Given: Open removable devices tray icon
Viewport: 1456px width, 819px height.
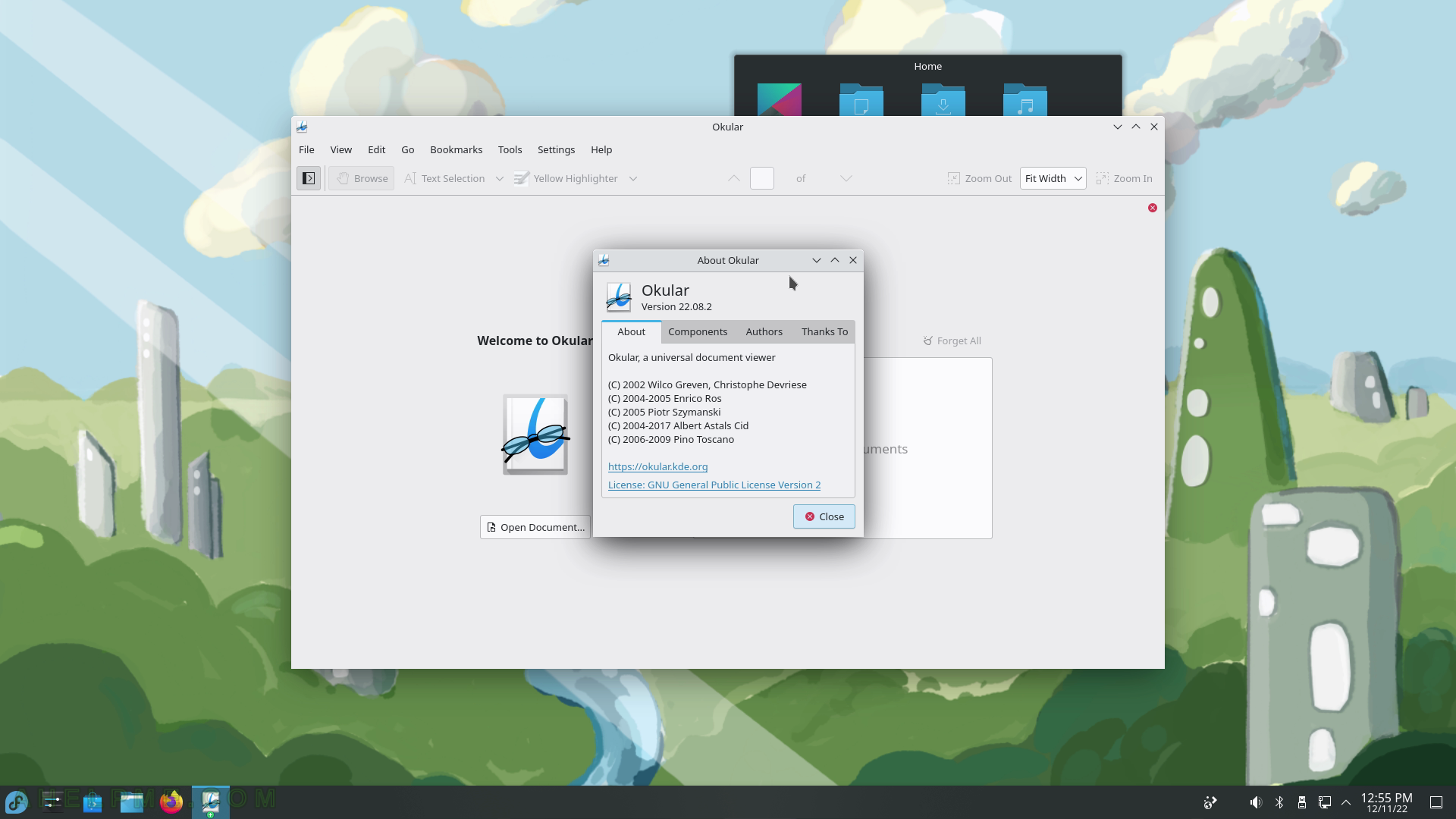Looking at the screenshot, I should tap(1302, 802).
